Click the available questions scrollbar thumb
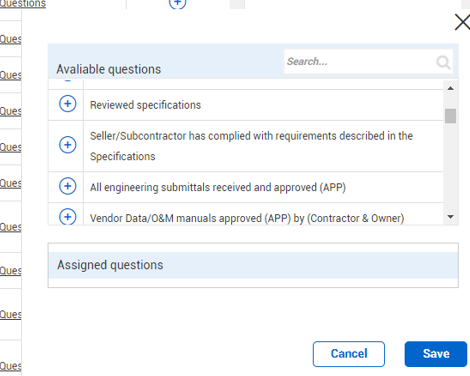Screen dimensions: 470x376 point(450,116)
